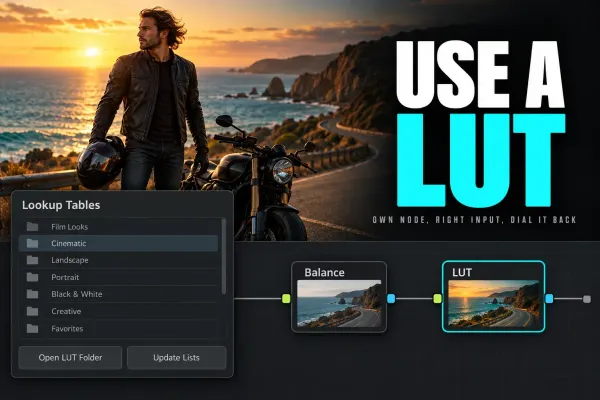Viewport: 600px width, 400px height.
Task: Select the LUT node thumbnail
Action: 493,304
